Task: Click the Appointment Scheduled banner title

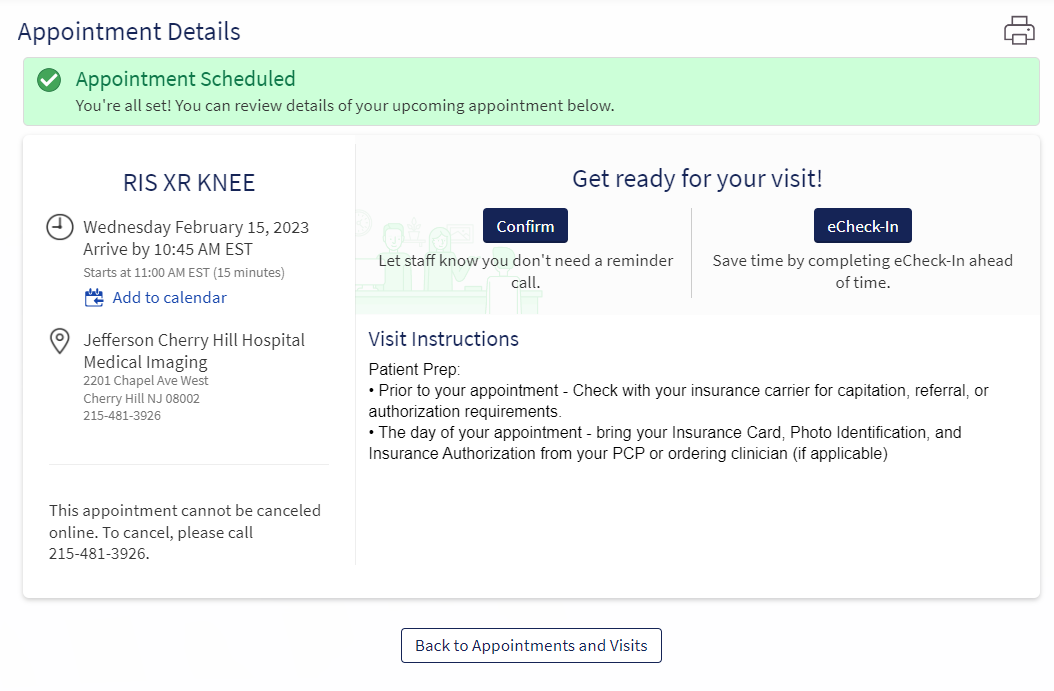Action: (x=185, y=79)
